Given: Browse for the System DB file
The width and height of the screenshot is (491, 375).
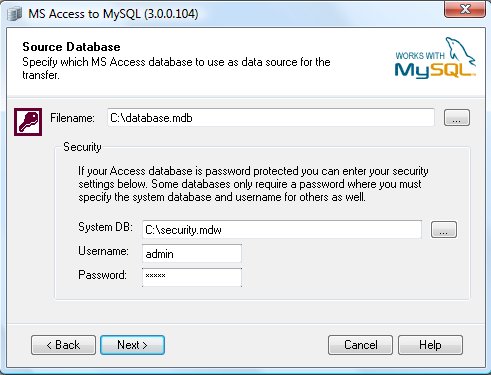Looking at the screenshot, I should [x=444, y=229].
